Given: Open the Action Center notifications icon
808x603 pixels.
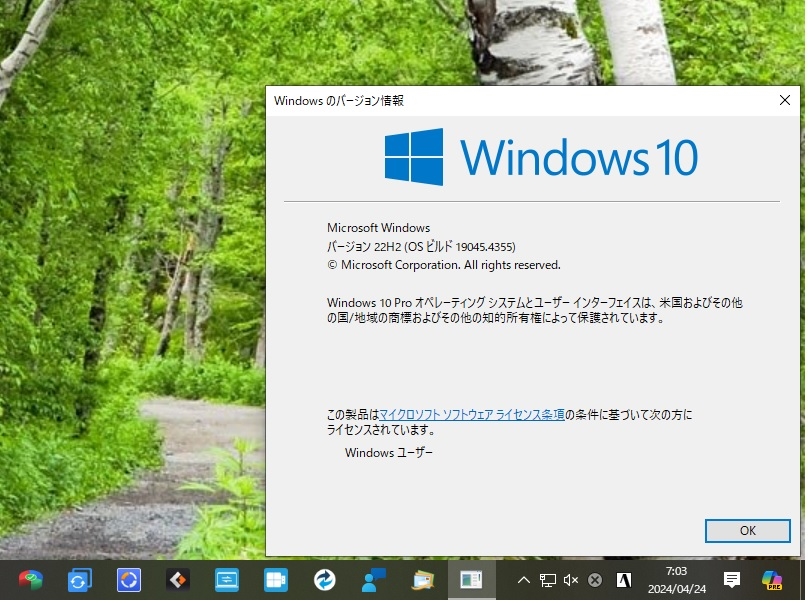Looking at the screenshot, I should [x=734, y=582].
